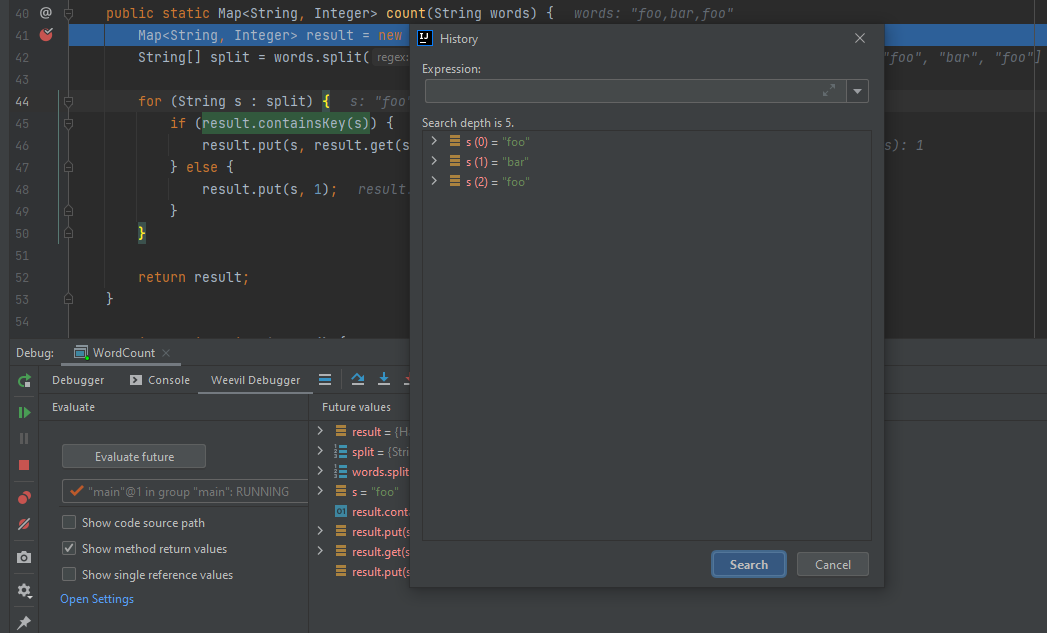This screenshot has width=1047, height=633.
Task: Show execution point via the lines icon
Action: point(325,380)
